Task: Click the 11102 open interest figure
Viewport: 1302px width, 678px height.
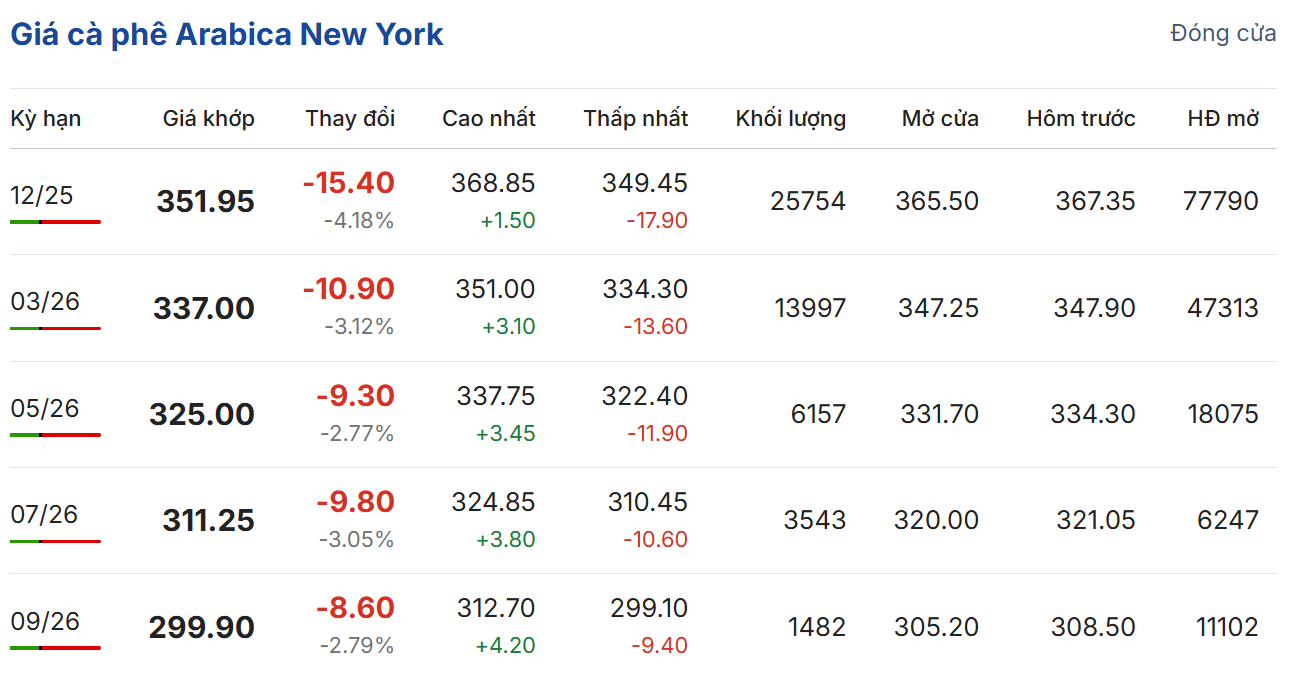Action: (1227, 627)
